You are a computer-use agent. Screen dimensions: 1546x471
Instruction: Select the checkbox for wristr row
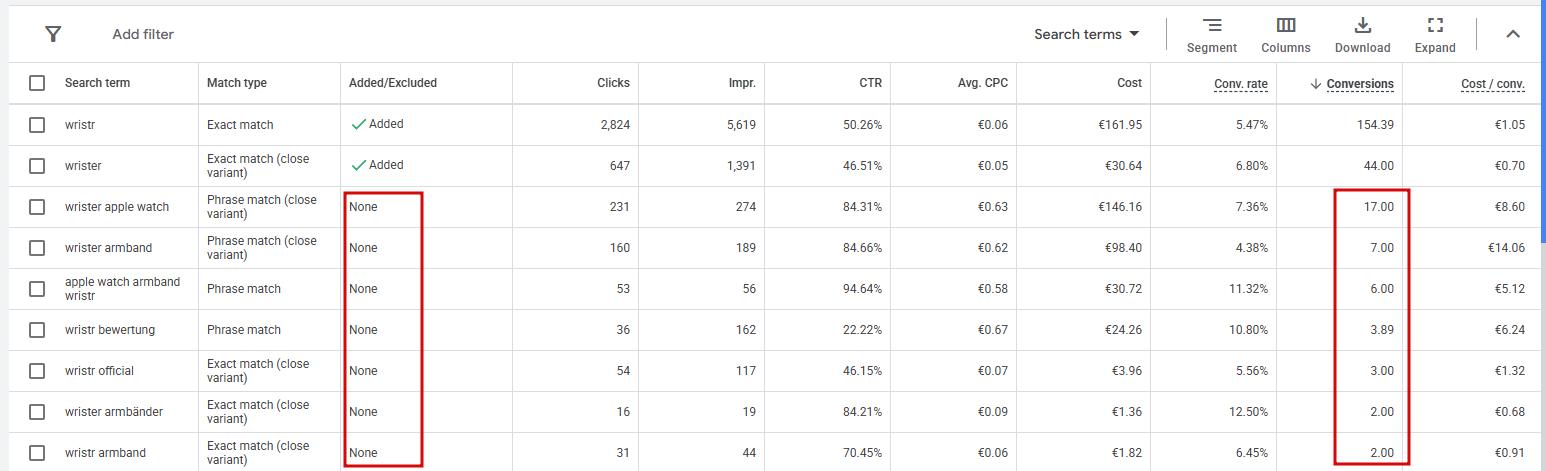(x=37, y=125)
